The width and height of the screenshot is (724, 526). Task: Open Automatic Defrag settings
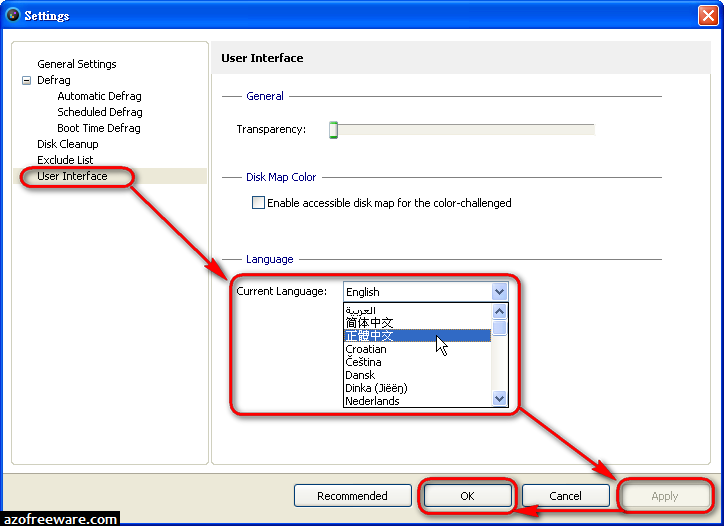[99, 96]
